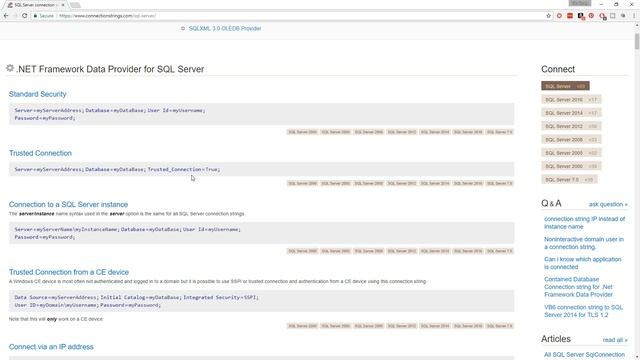This screenshot has width=640, height=360.
Task: Open the Chrome three-dot menu
Action: click(x=634, y=16)
